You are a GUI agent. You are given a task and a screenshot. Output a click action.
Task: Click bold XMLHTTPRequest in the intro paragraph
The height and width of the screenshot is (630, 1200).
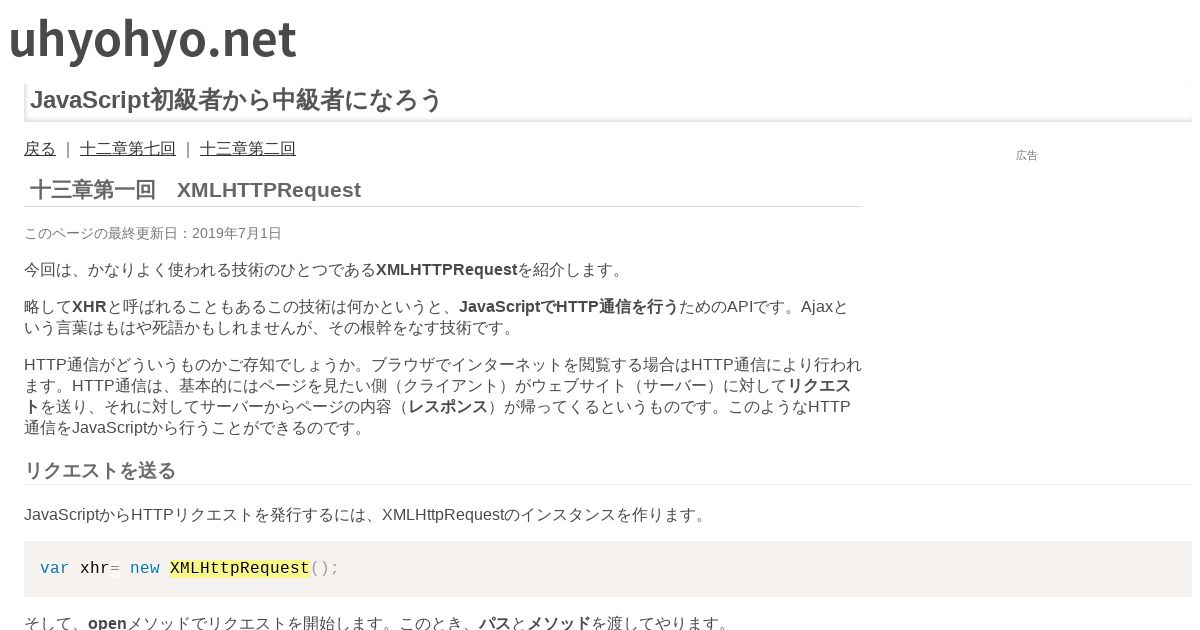447,270
